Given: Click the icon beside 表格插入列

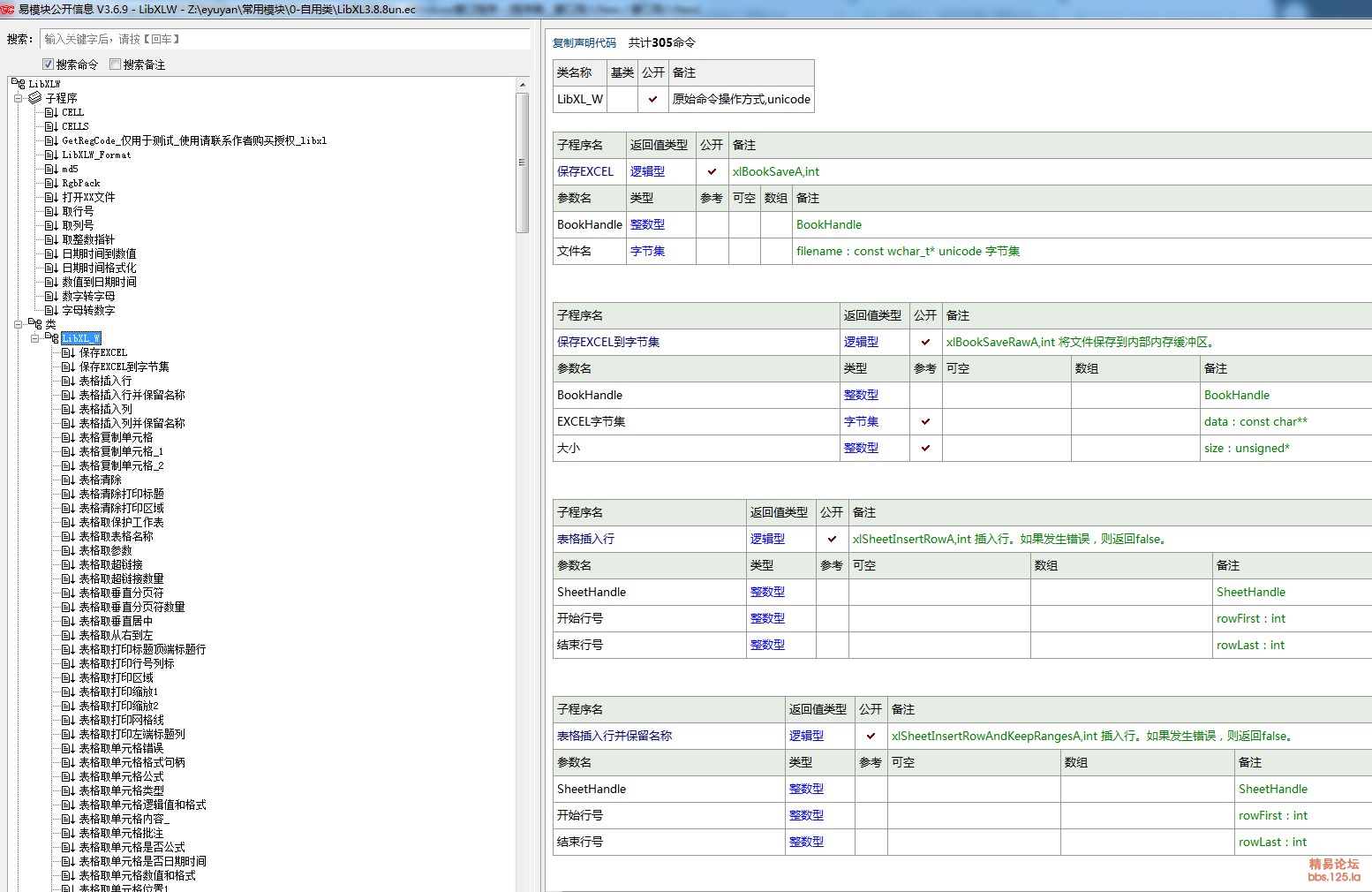Looking at the screenshot, I should 68,409.
